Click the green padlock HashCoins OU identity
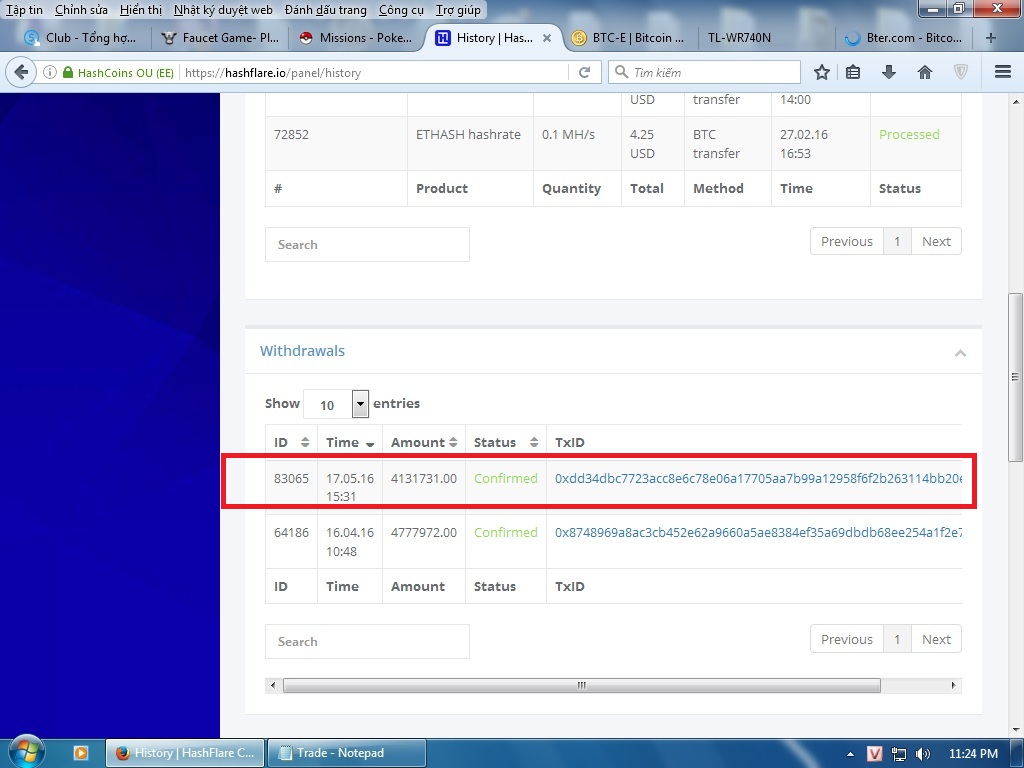 click(x=118, y=72)
